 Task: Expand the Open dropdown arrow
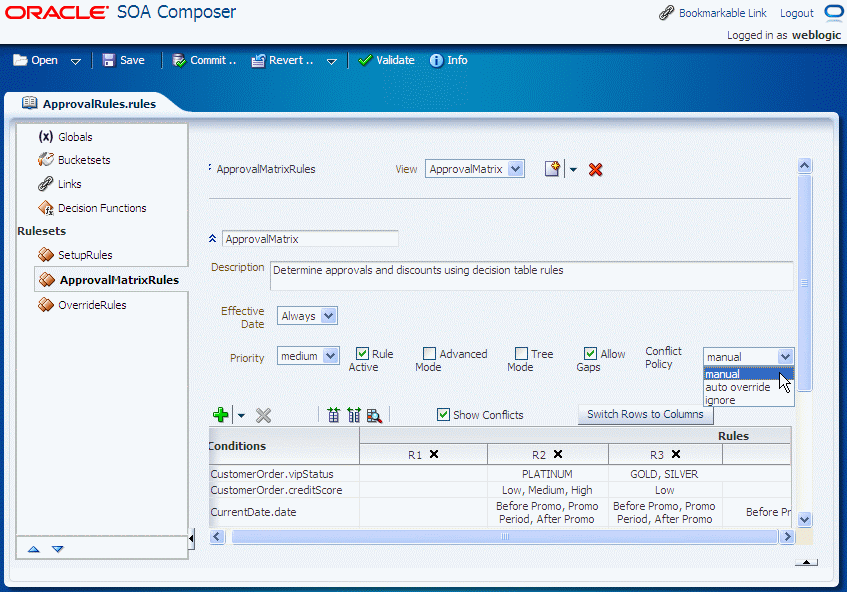pos(76,61)
